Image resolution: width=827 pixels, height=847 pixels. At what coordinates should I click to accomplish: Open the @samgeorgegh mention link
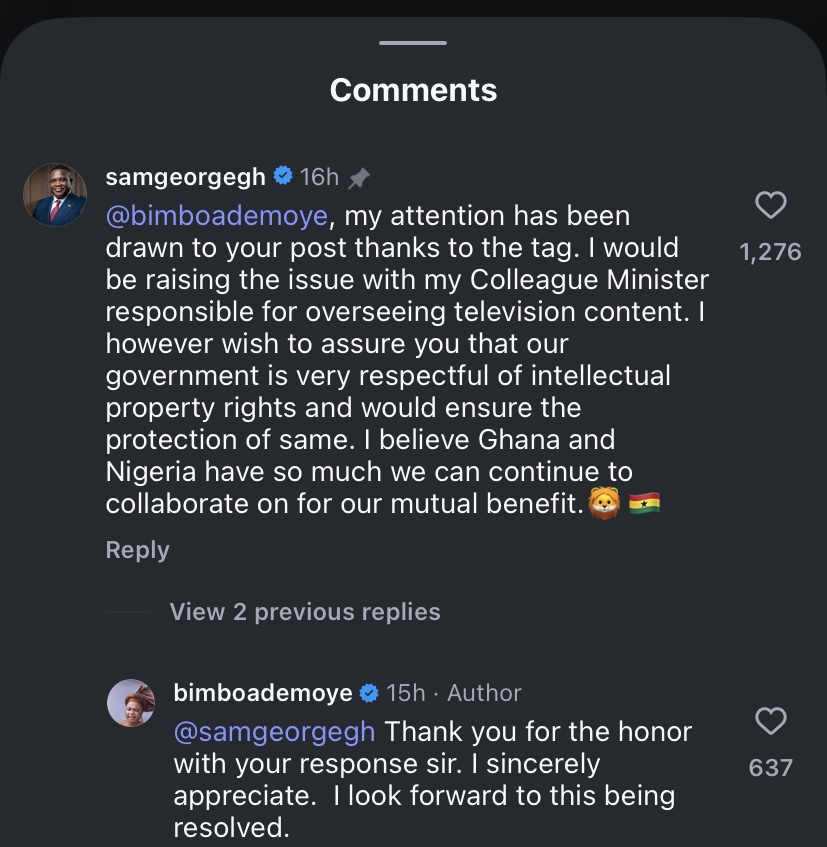pyautogui.click(x=274, y=732)
